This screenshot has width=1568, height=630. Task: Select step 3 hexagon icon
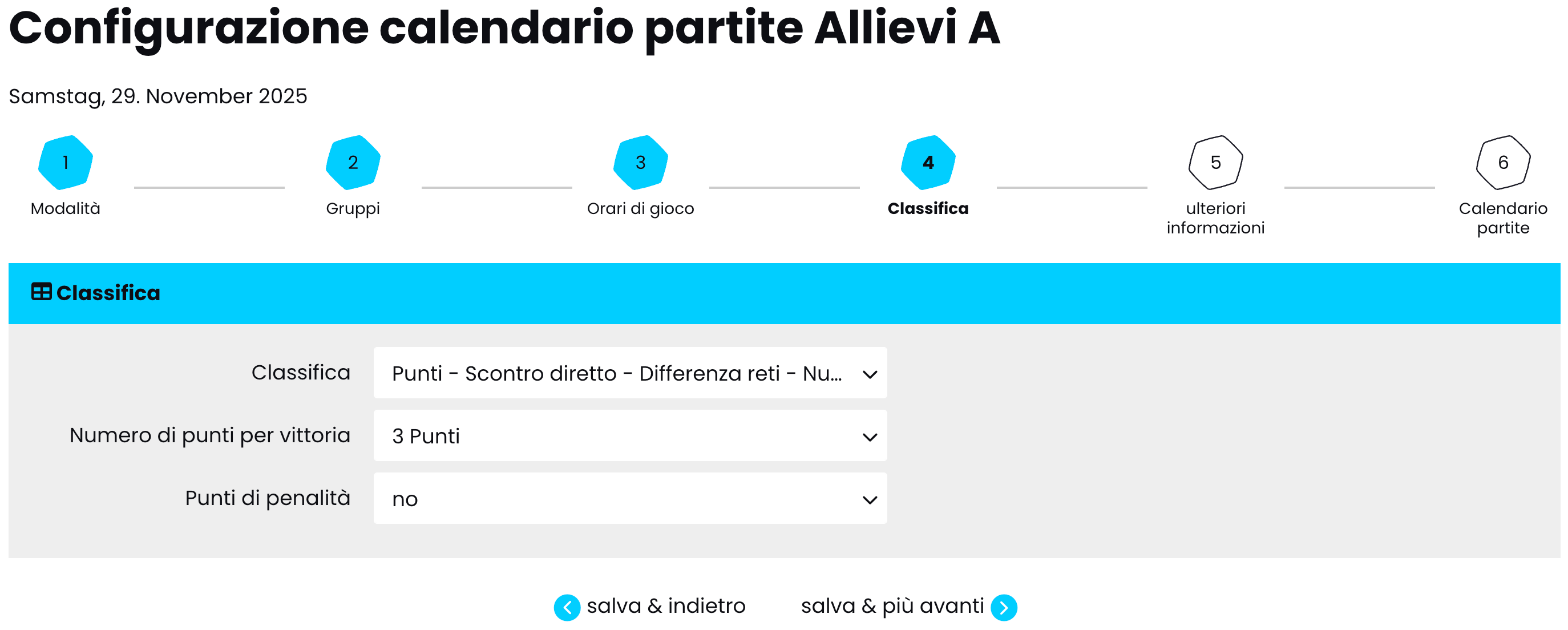pyautogui.click(x=640, y=163)
